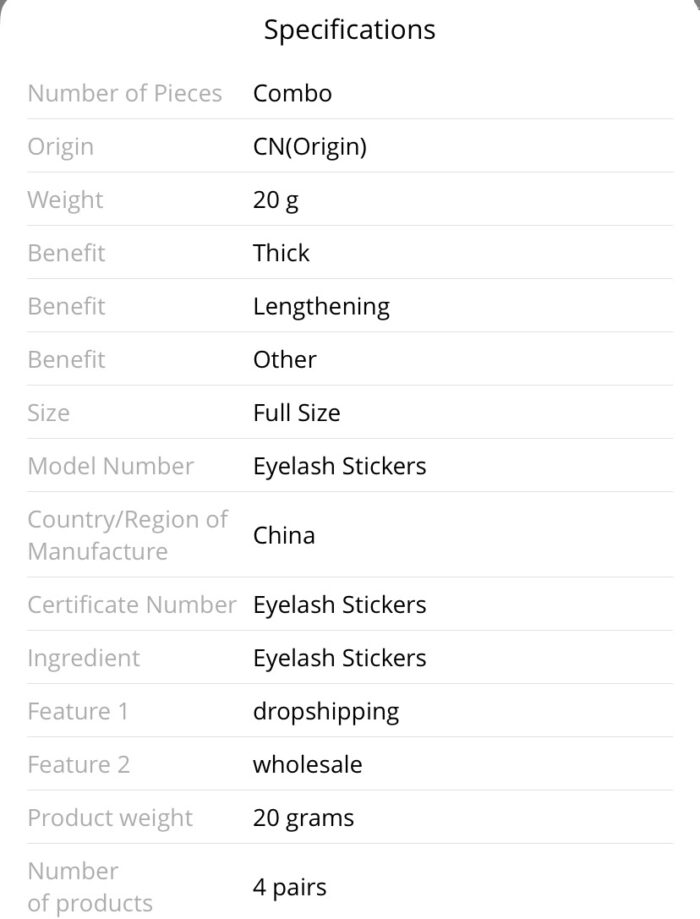Click the Lengthening benefit value
The height and width of the screenshot is (919, 700).
pyautogui.click(x=321, y=307)
